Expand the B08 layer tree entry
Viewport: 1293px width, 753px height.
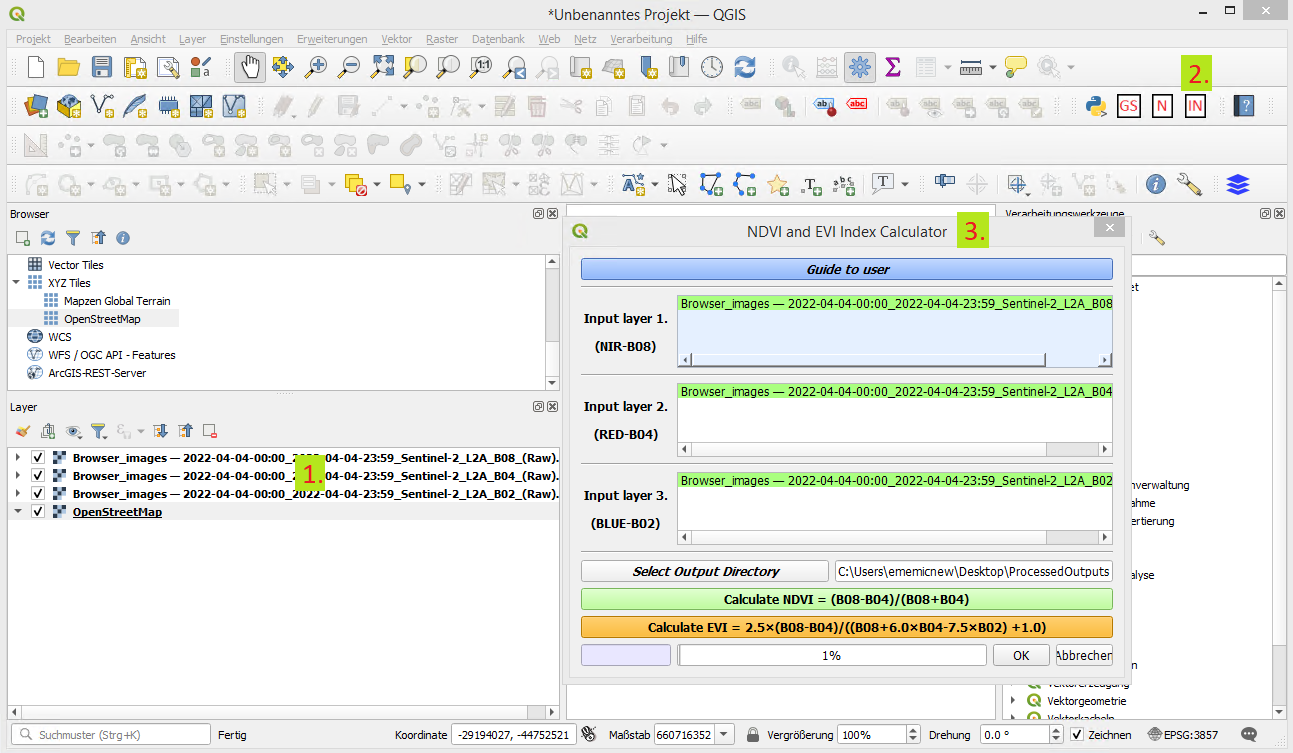click(x=18, y=457)
